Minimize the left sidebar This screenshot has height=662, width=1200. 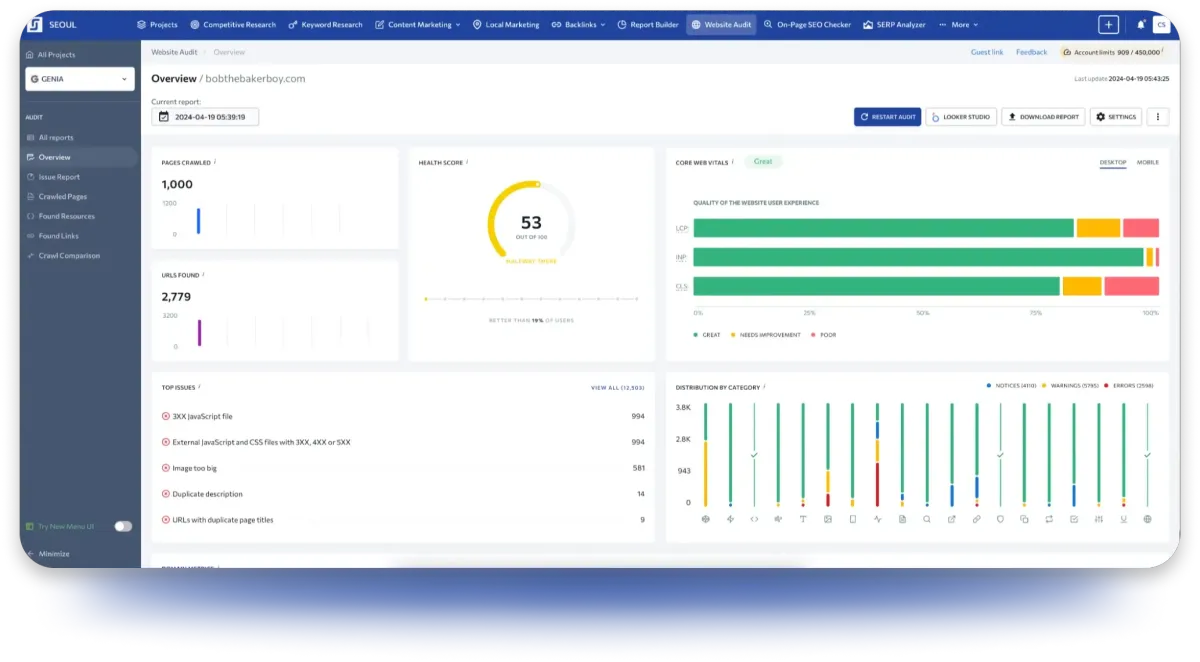click(x=48, y=554)
